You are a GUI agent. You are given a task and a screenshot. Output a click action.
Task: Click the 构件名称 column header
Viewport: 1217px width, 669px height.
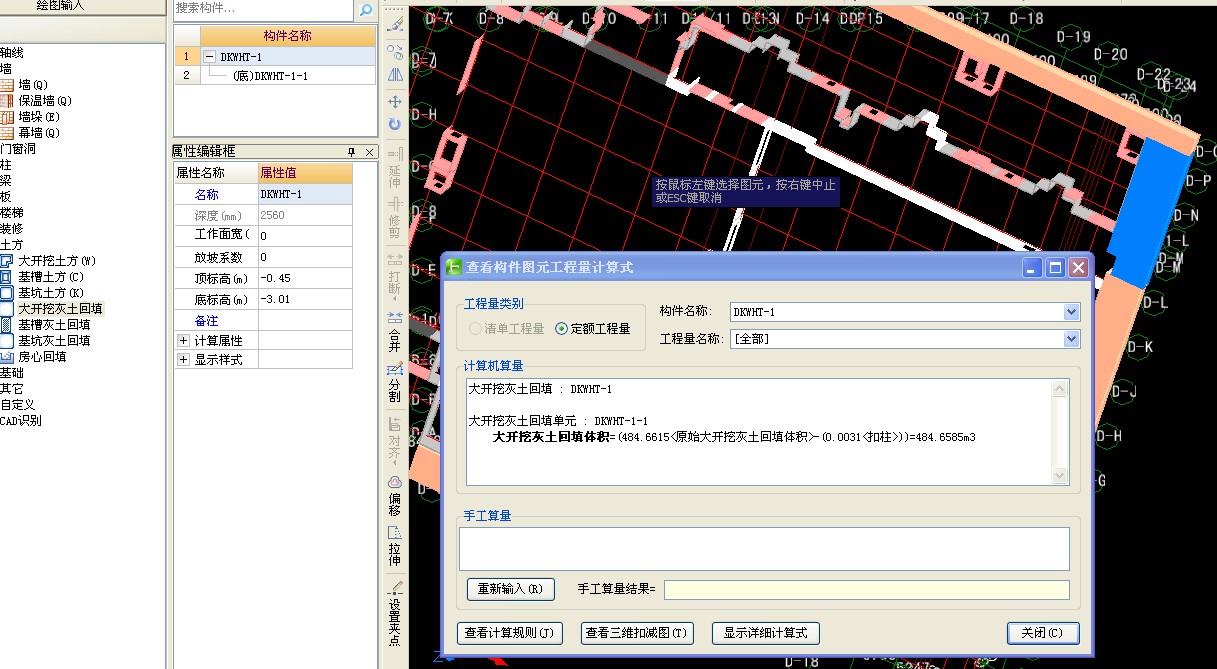point(288,35)
